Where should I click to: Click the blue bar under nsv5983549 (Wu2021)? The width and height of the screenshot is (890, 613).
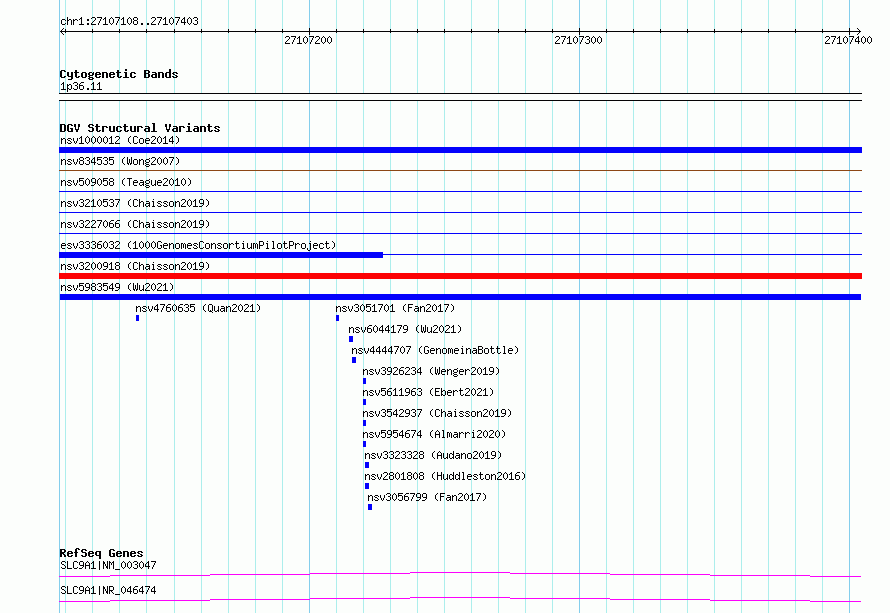click(460, 297)
